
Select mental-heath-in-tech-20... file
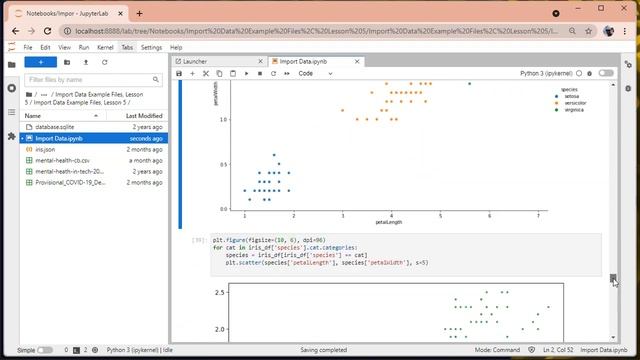[94, 171]
